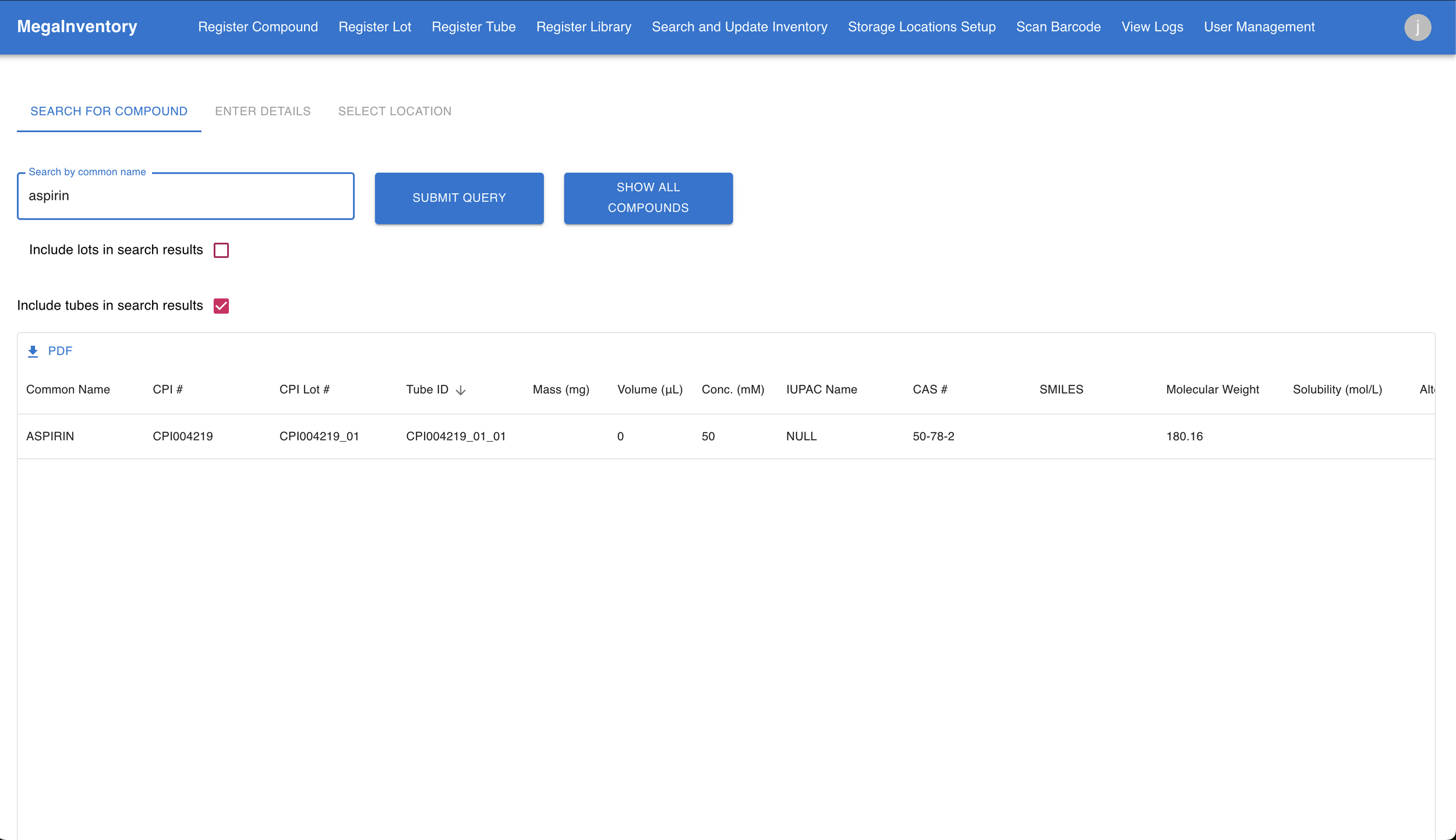Viewport: 1456px width, 840px height.
Task: Click the MegaInventory logo
Action: tap(77, 27)
